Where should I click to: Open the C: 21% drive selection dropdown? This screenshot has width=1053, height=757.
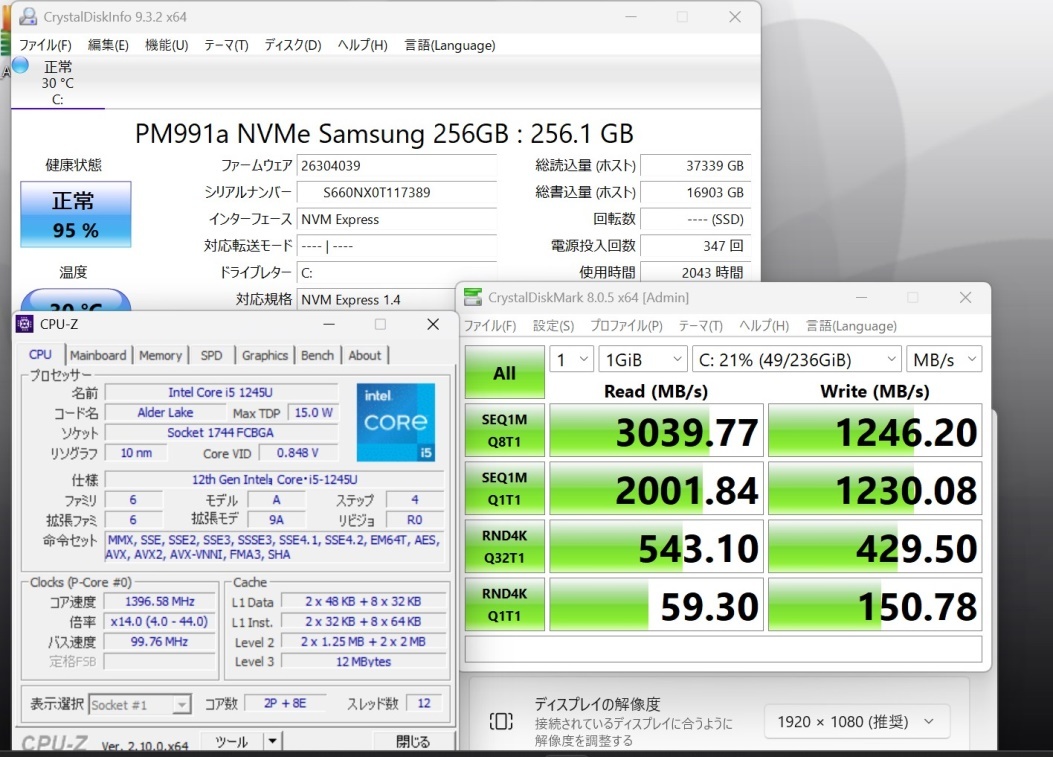tap(796, 359)
